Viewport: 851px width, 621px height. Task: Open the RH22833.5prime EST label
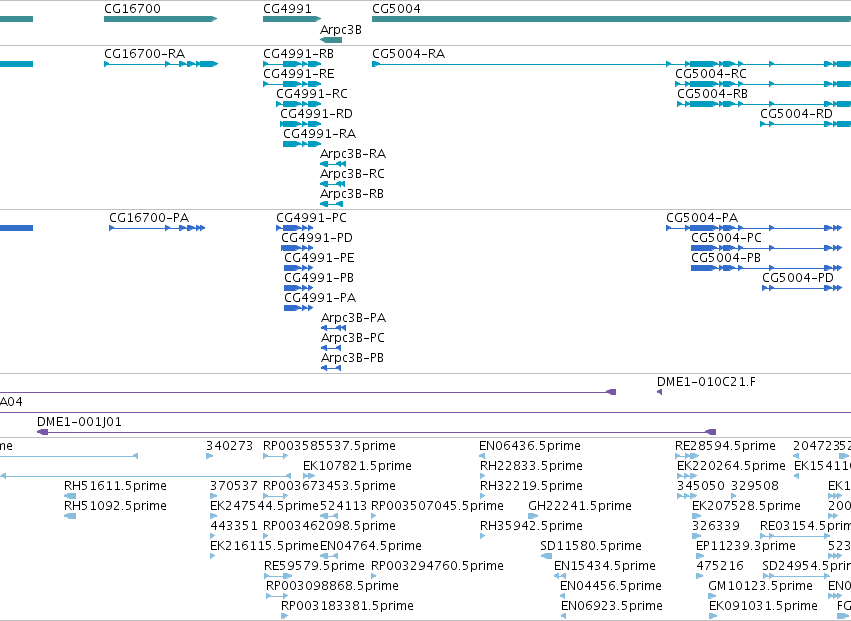tap(531, 466)
